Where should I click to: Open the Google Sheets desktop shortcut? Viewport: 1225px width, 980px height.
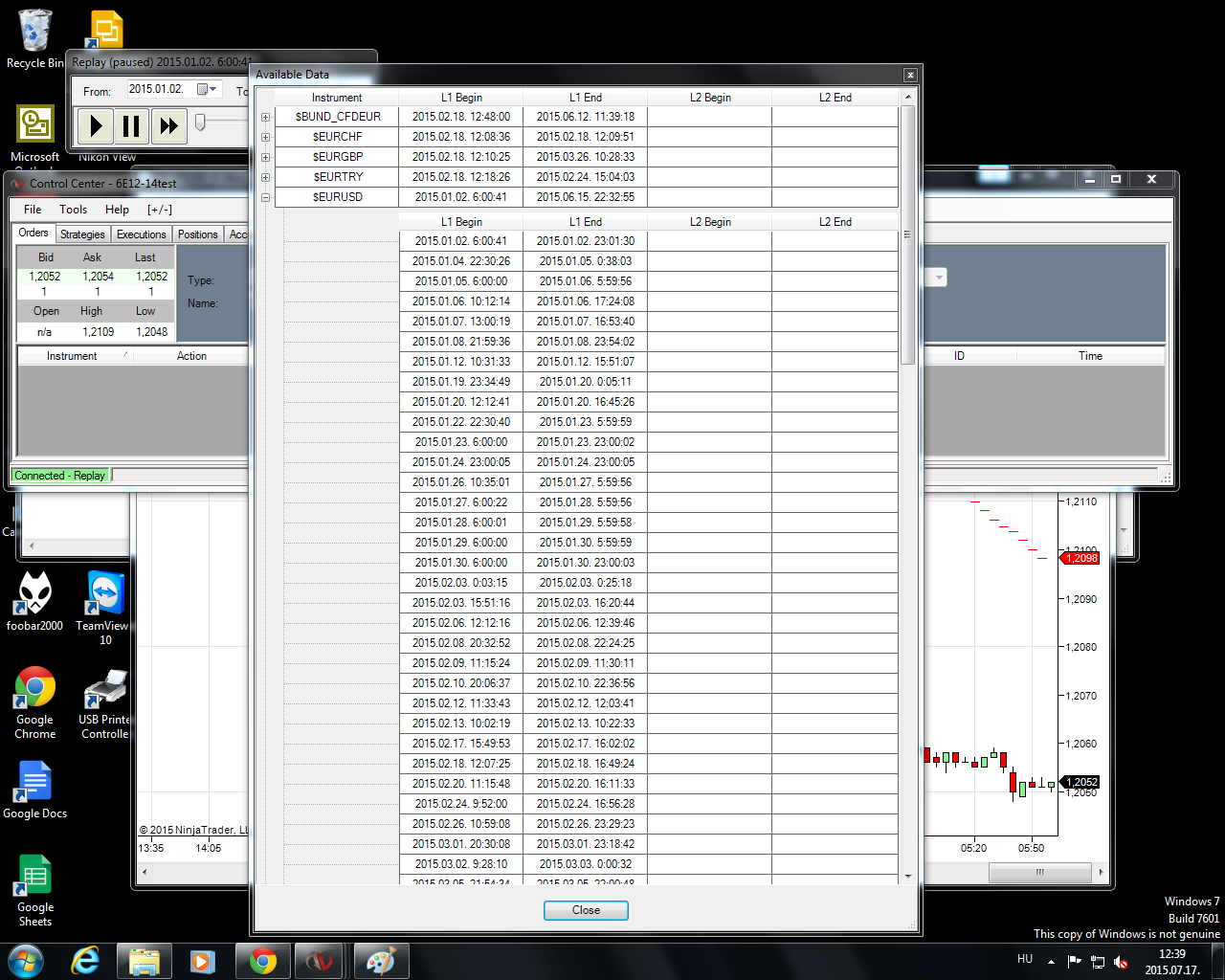point(34,890)
